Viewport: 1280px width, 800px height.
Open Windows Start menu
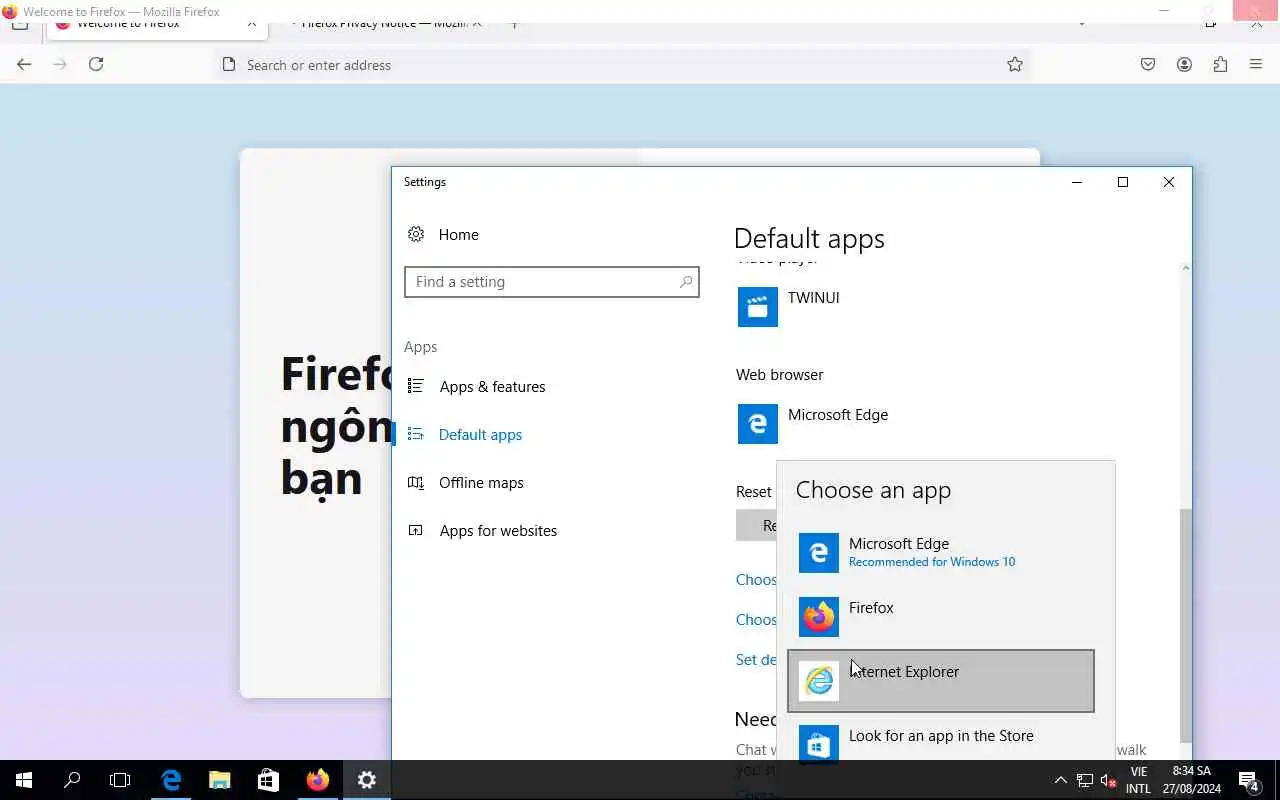pyautogui.click(x=24, y=780)
